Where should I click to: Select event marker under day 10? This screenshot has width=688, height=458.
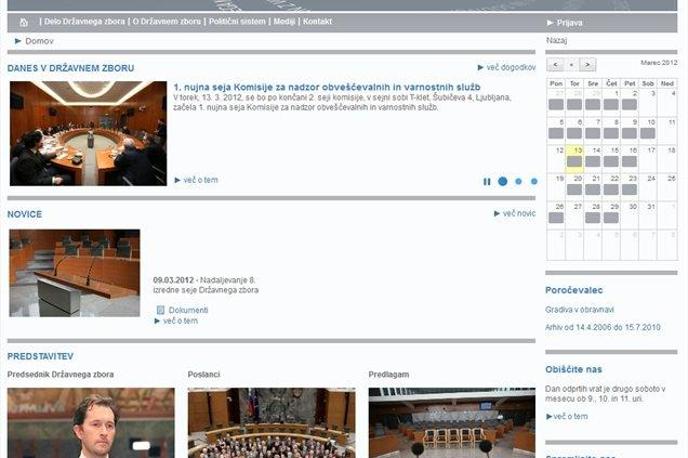click(x=648, y=133)
